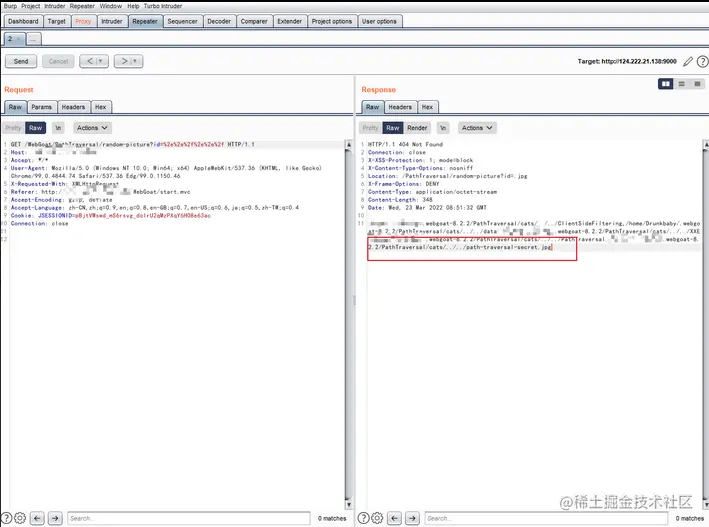Viewport: 709px width, 527px height.
Task: Open Request Actions dropdown
Action: point(92,128)
